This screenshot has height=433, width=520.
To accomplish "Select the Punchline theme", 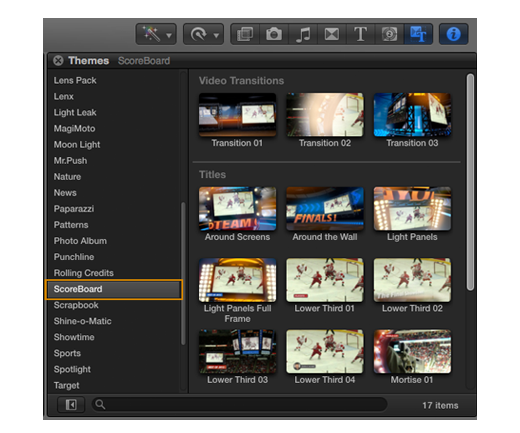I will click(74, 257).
